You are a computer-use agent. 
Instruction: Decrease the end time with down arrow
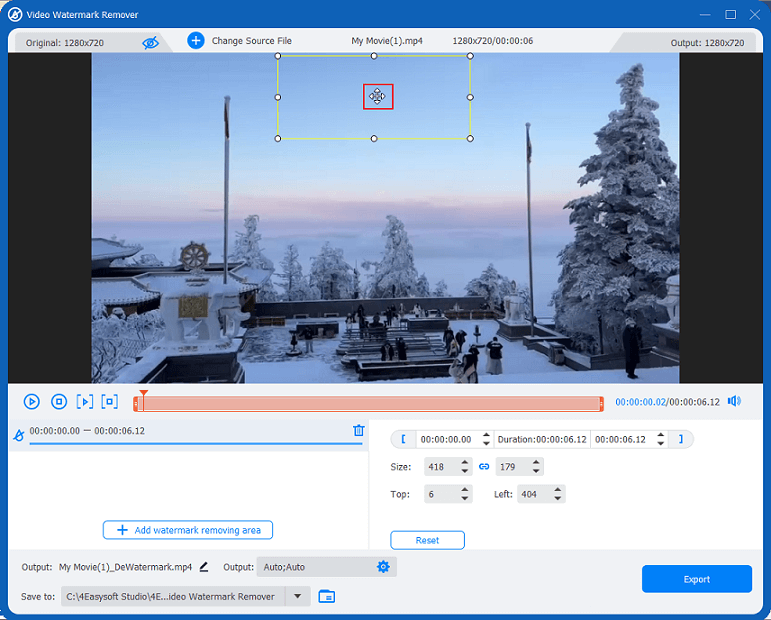[x=661, y=443]
